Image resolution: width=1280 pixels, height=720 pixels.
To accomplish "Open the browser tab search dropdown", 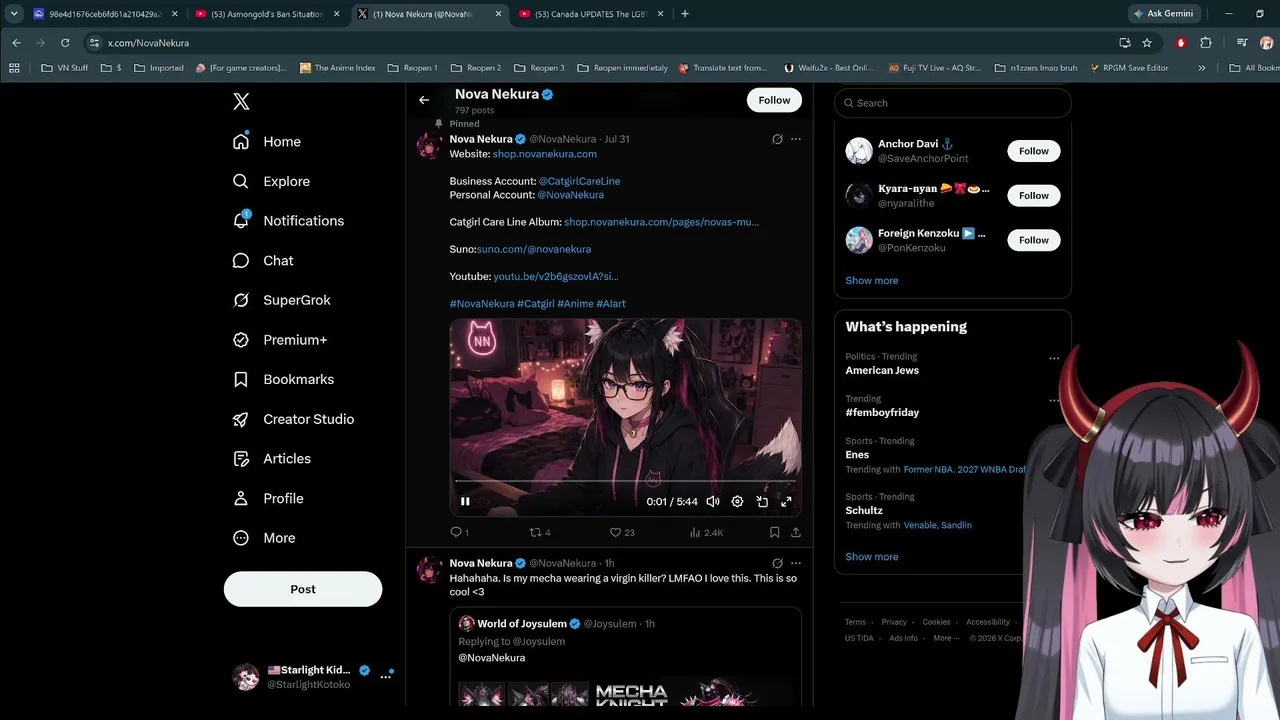I will point(14,14).
